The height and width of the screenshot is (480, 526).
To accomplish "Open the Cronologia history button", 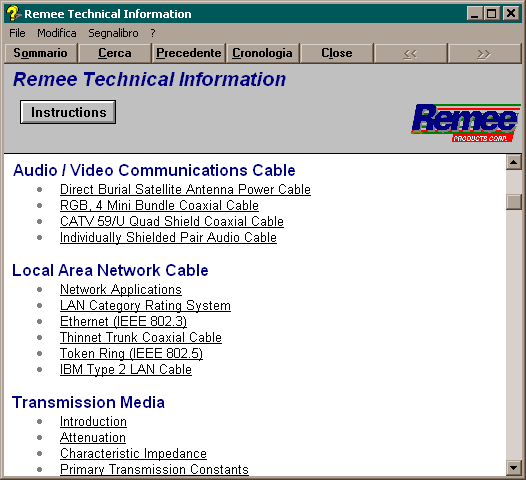I will 262,53.
